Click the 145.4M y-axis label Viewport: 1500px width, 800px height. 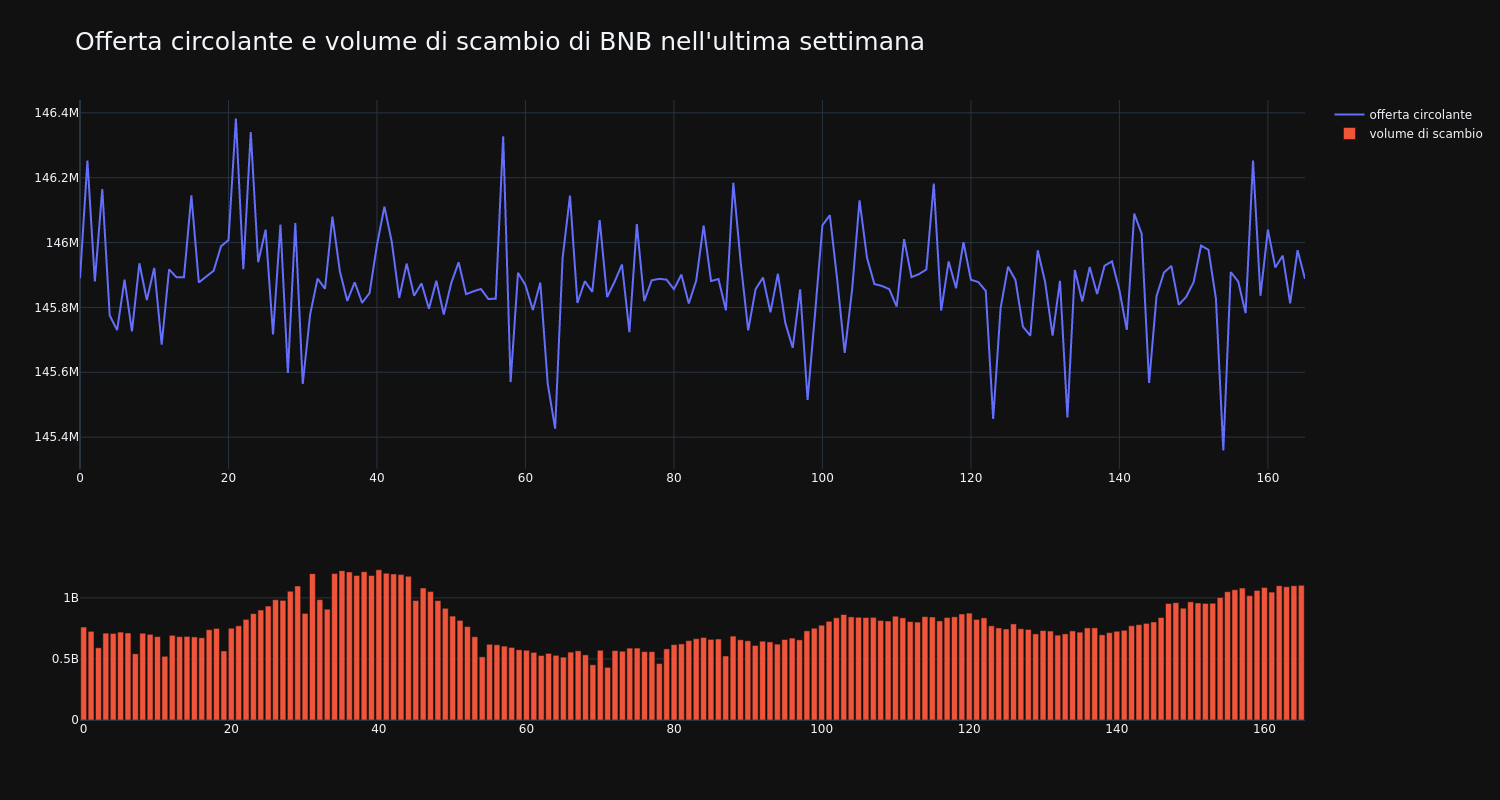point(56,437)
